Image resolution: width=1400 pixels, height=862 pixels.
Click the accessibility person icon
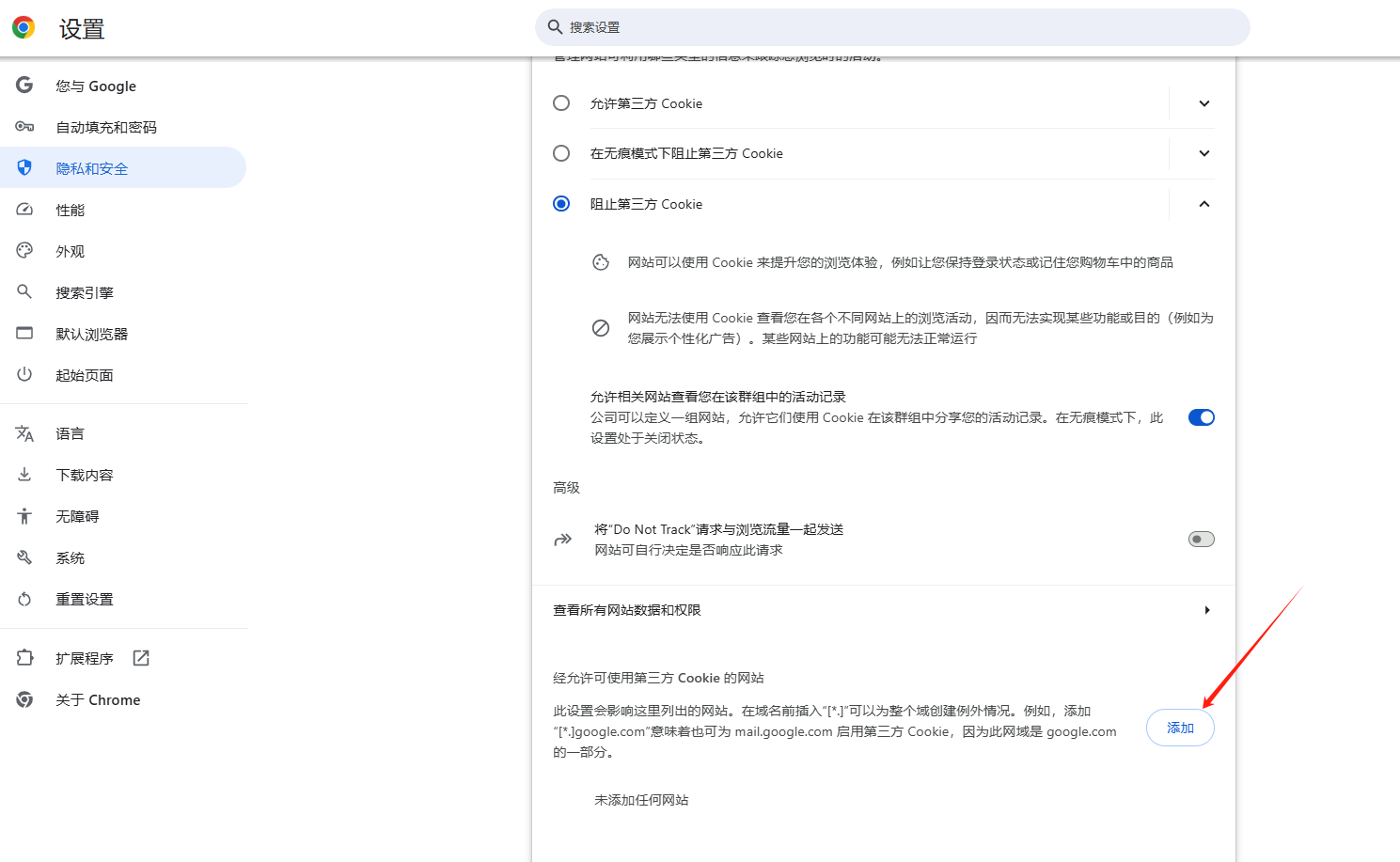click(x=24, y=516)
